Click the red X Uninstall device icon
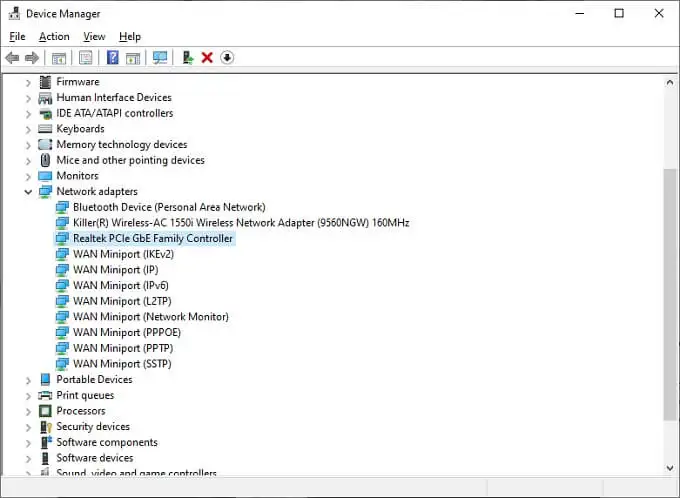Screen dimensions: 680x498 tap(207, 57)
